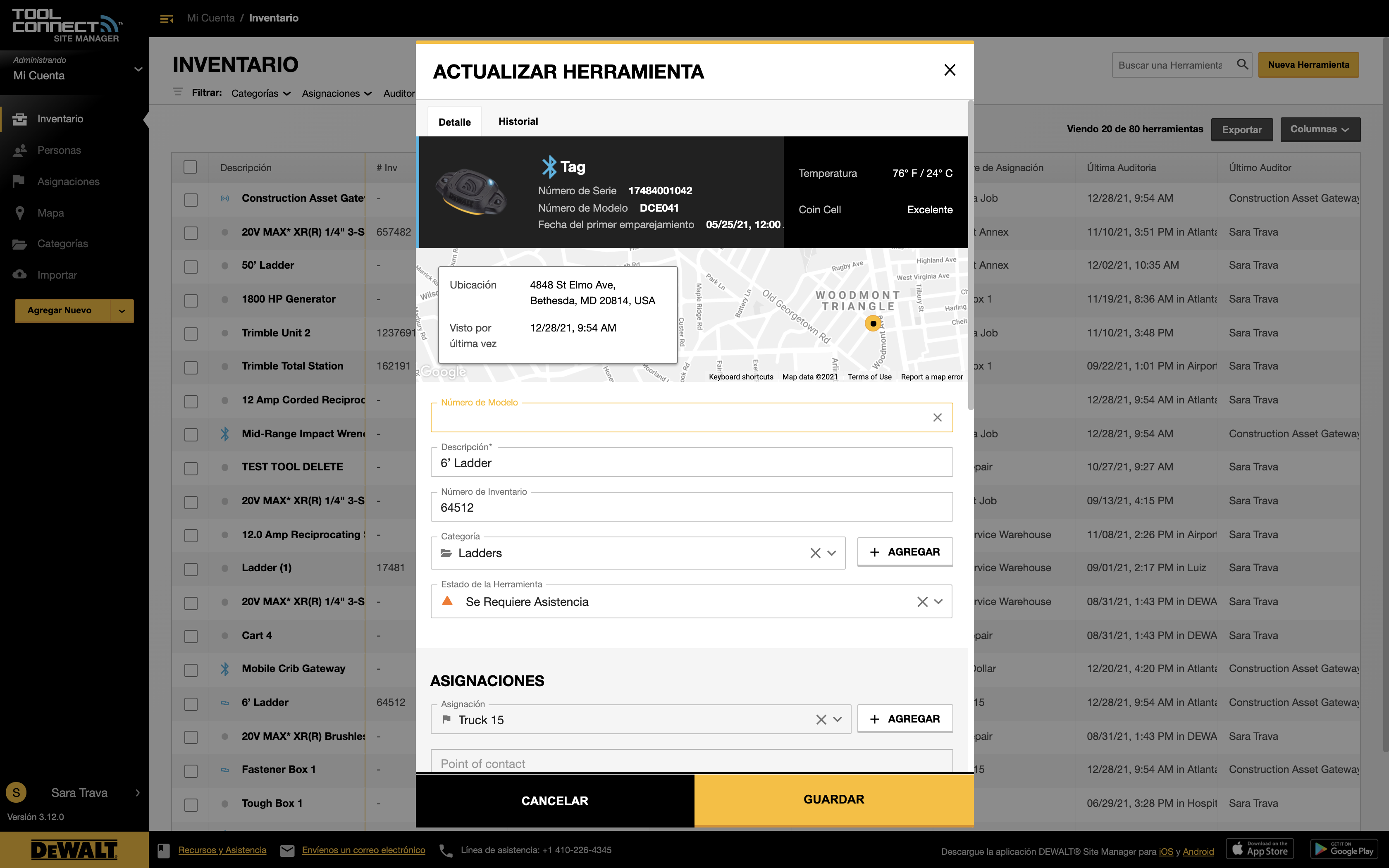
Task: Check the Construction Asset Gateway row checkbox
Action: click(191, 200)
